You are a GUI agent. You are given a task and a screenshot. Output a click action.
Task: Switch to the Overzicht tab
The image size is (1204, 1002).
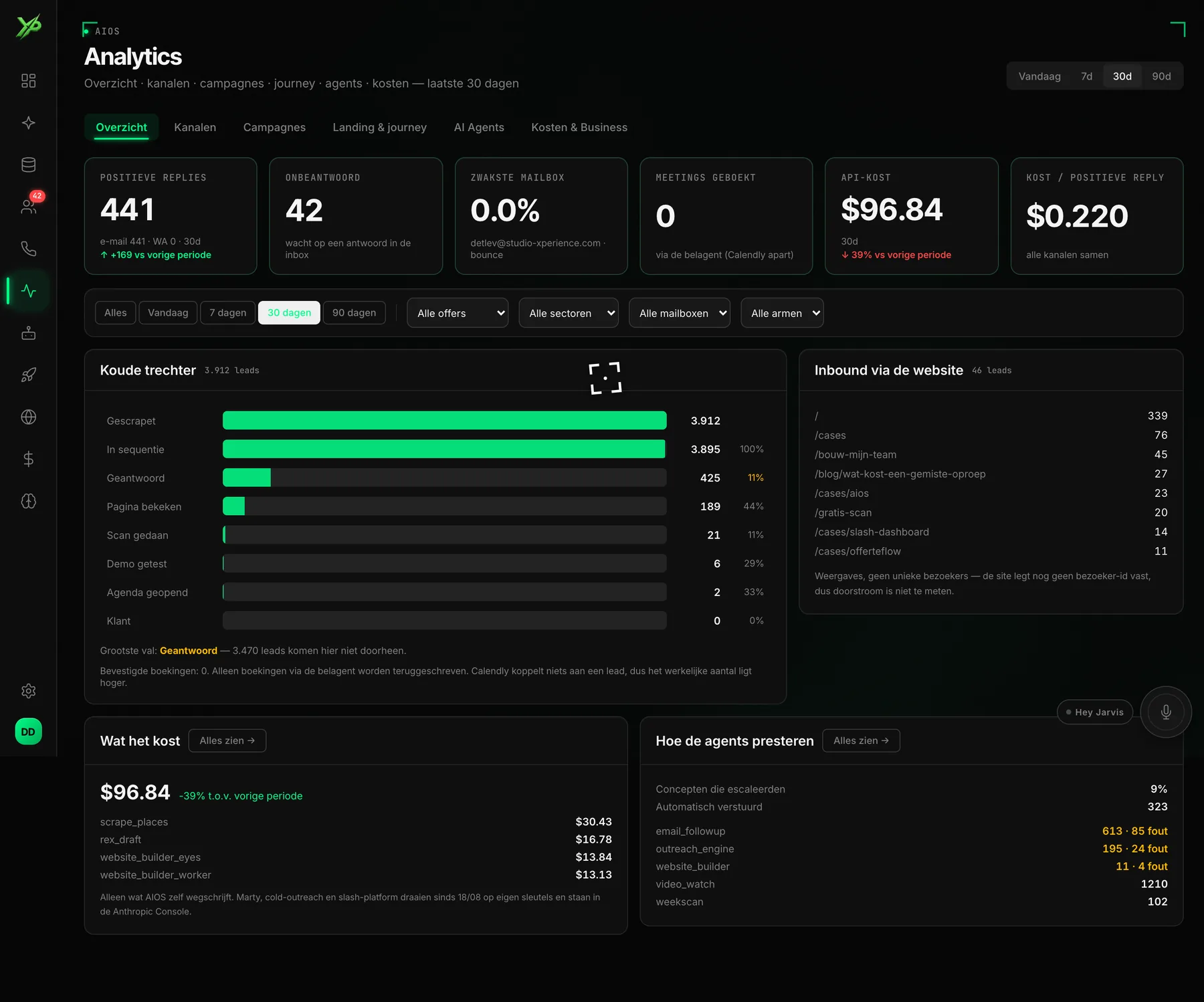point(121,127)
